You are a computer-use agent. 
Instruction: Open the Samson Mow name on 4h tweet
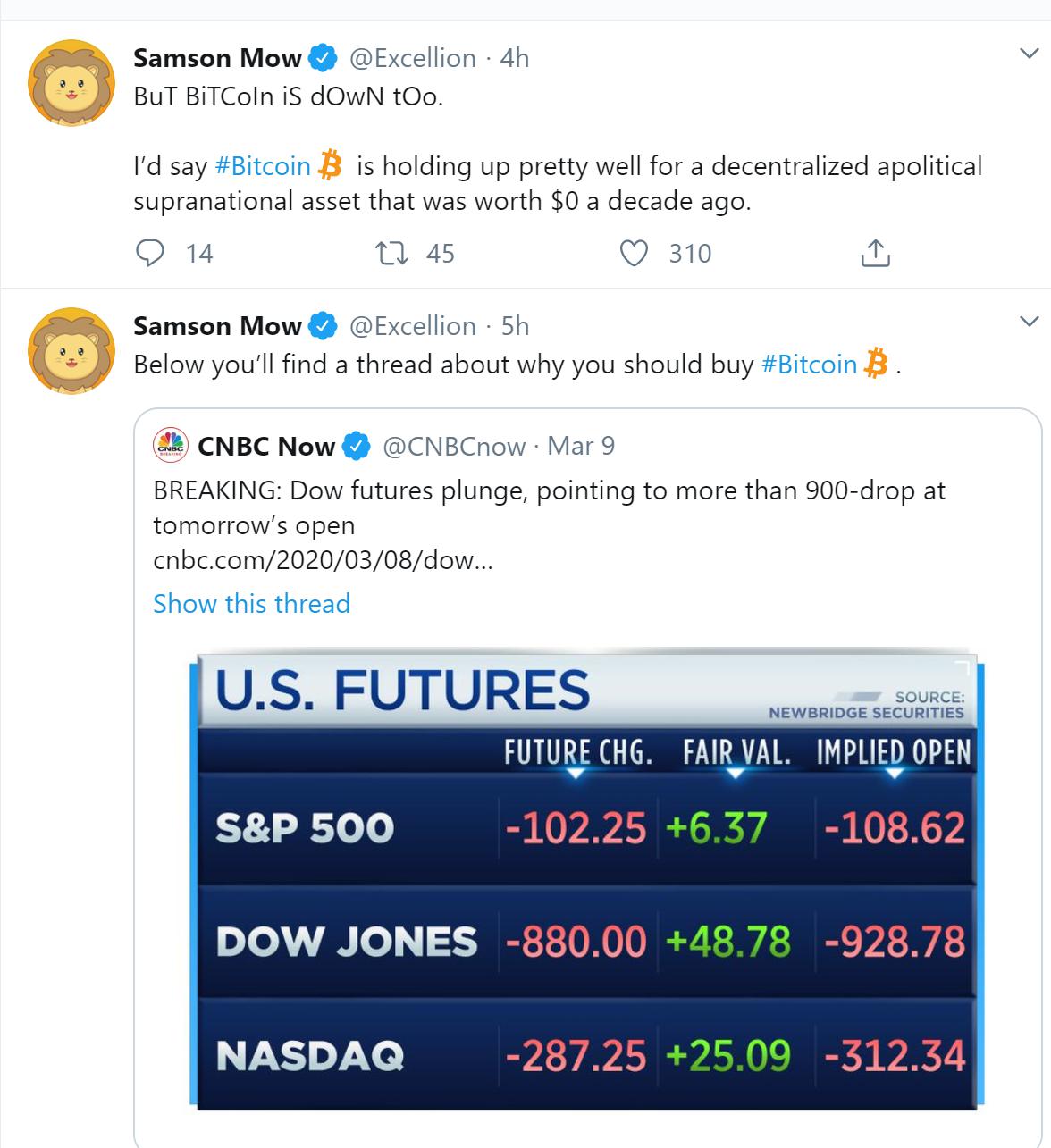217,58
